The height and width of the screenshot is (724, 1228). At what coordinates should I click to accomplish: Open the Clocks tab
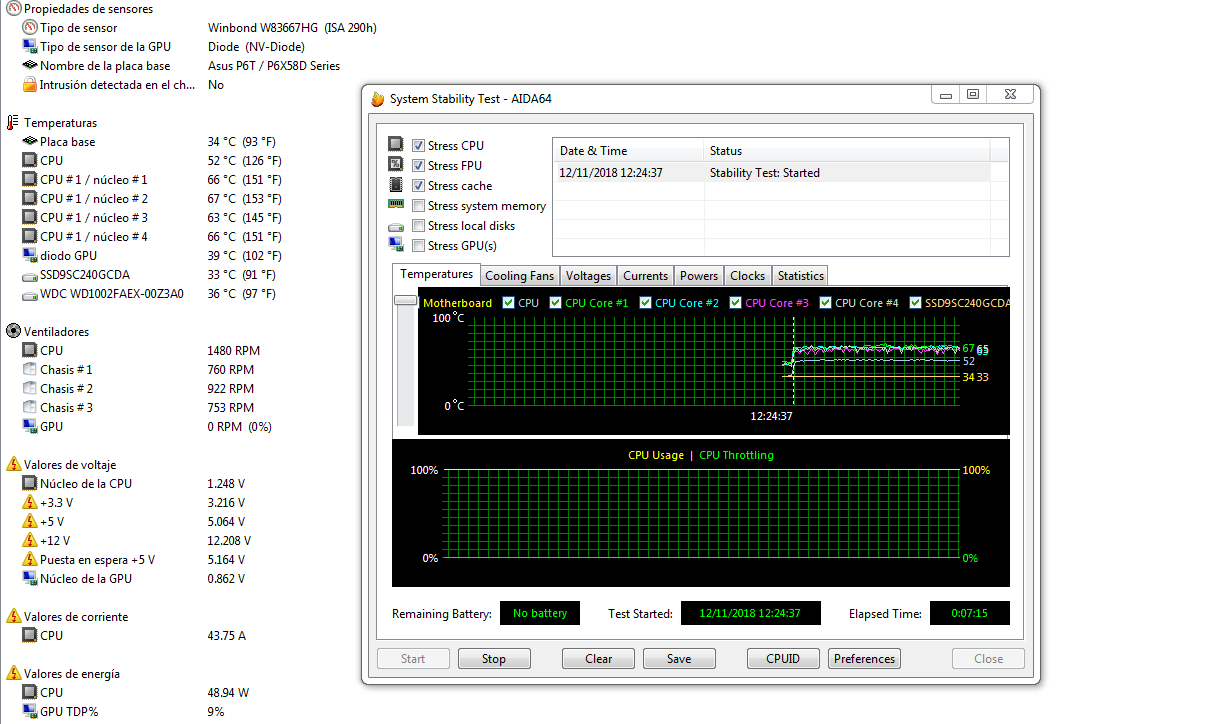pos(747,276)
